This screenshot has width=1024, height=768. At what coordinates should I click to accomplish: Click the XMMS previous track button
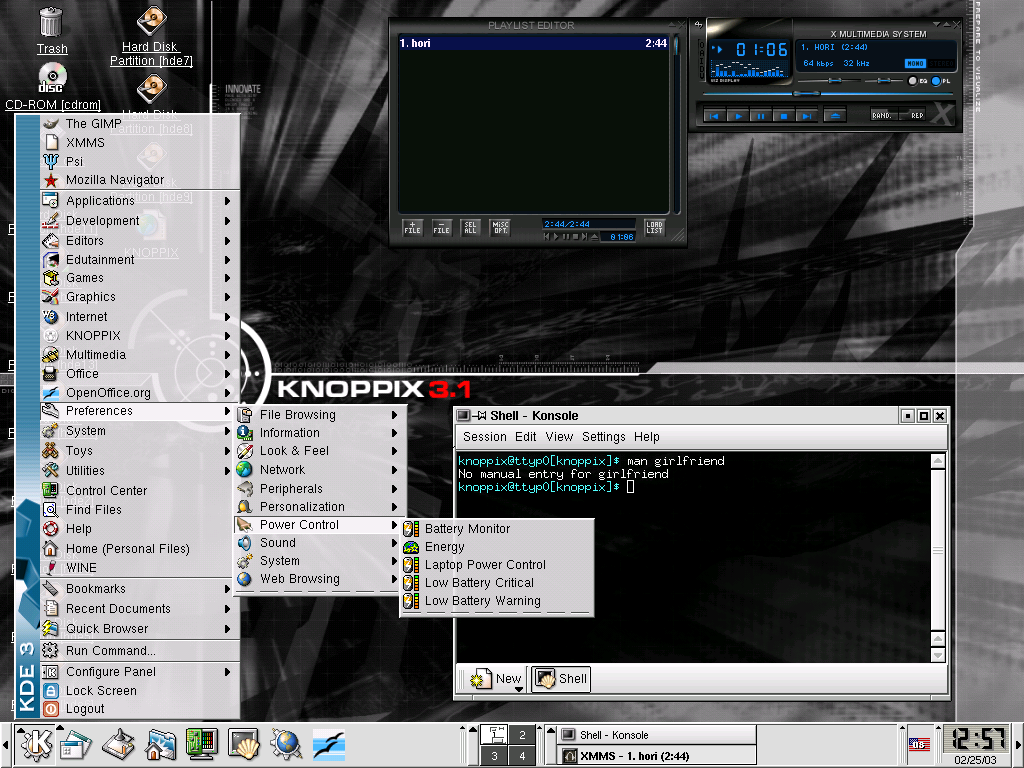714,116
